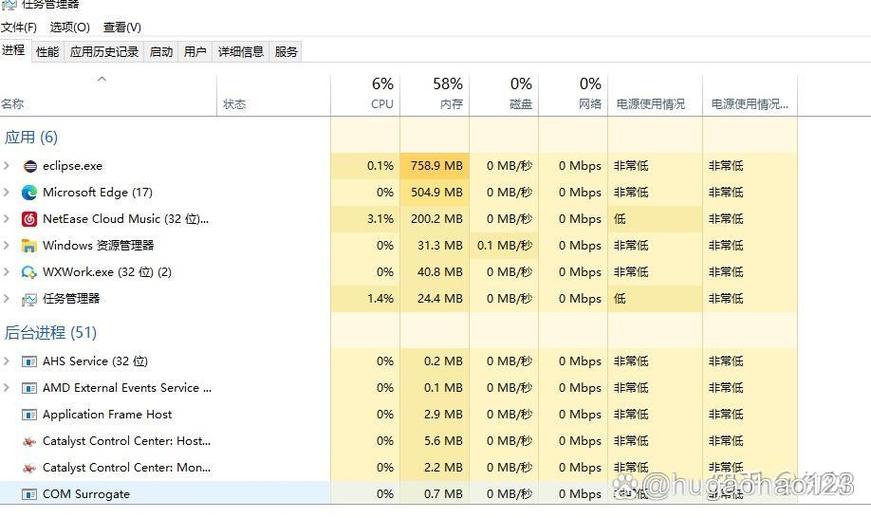Click the Catalyst Control Center: Host icon
The width and height of the screenshot is (871, 518).
(29, 441)
